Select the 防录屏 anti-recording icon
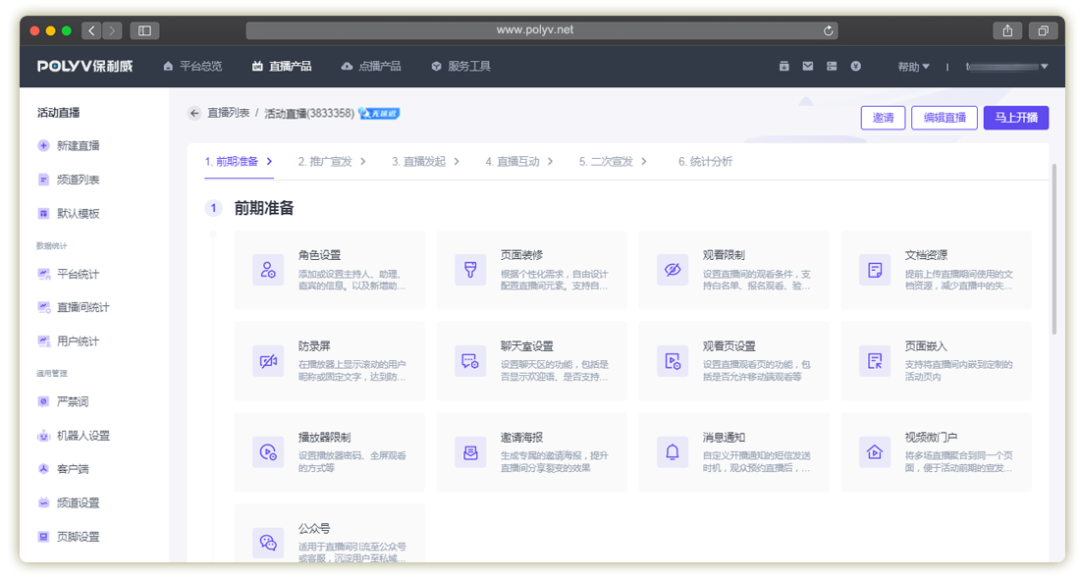Image resolution: width=1080 pixels, height=577 pixels. (x=268, y=360)
